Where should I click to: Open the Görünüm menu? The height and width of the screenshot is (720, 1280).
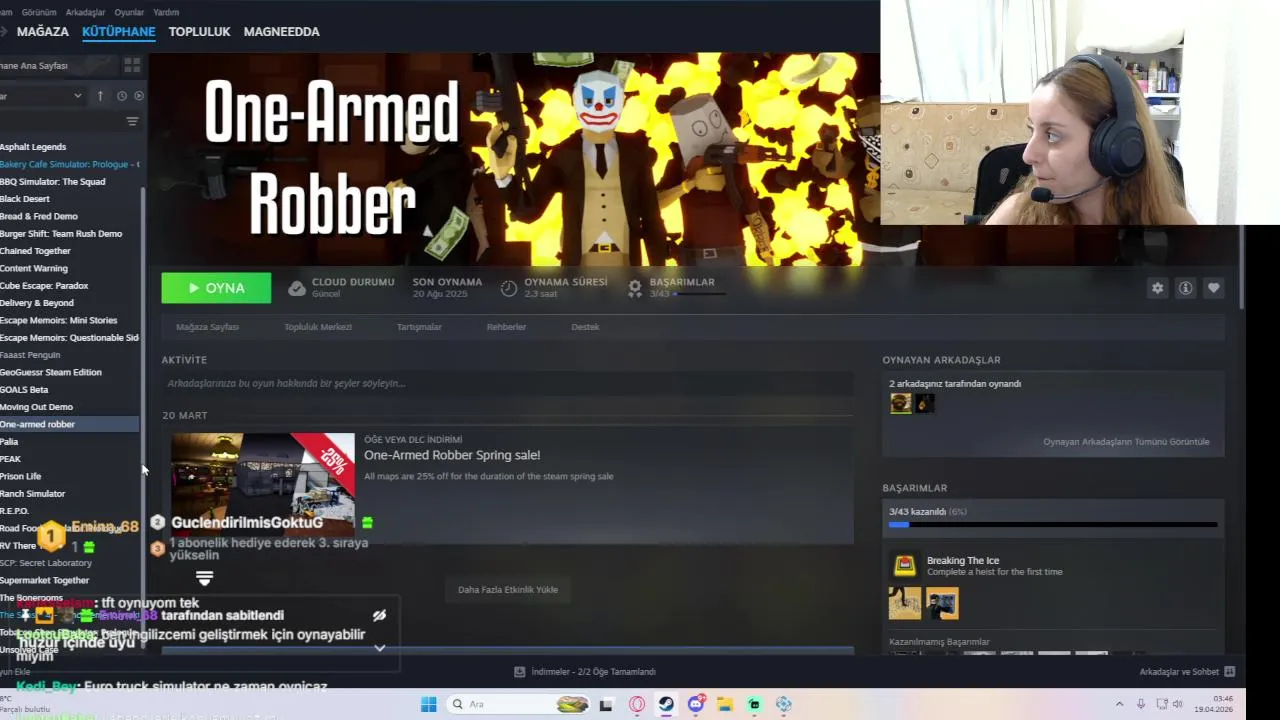coord(38,12)
